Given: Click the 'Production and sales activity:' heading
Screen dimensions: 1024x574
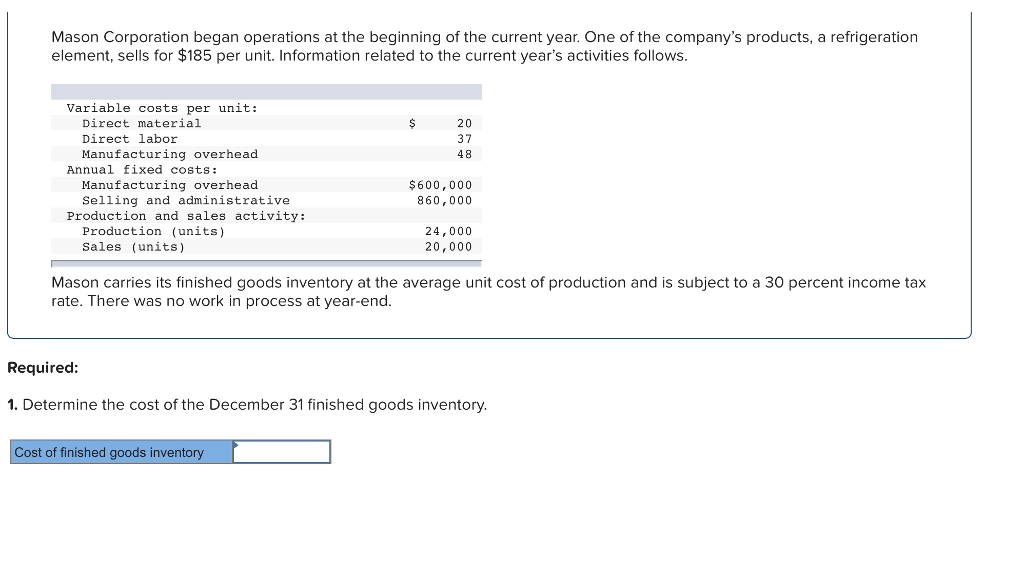Looking at the screenshot, I should point(186,216).
